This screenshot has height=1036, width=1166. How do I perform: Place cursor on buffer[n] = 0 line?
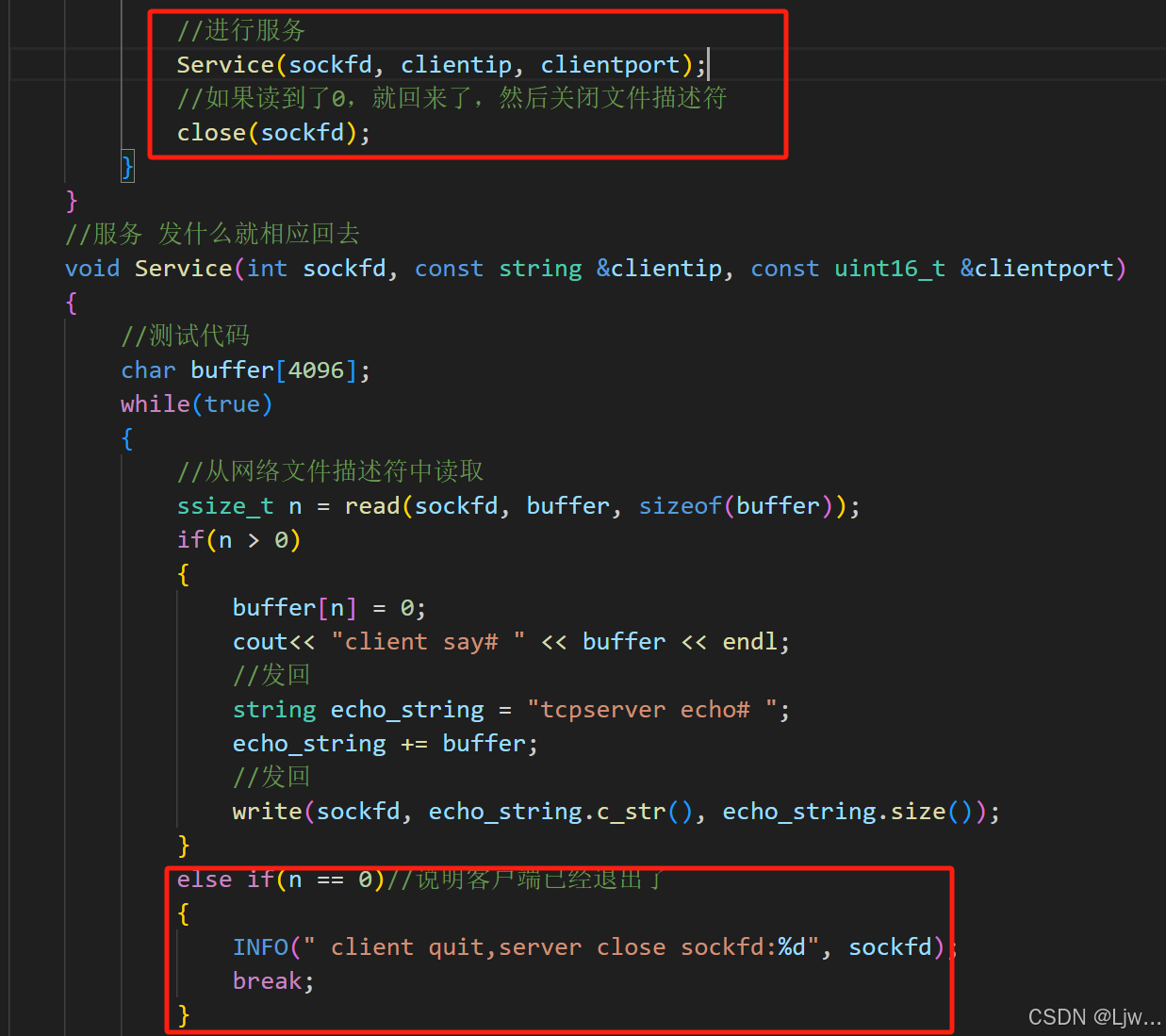pyautogui.click(x=328, y=608)
